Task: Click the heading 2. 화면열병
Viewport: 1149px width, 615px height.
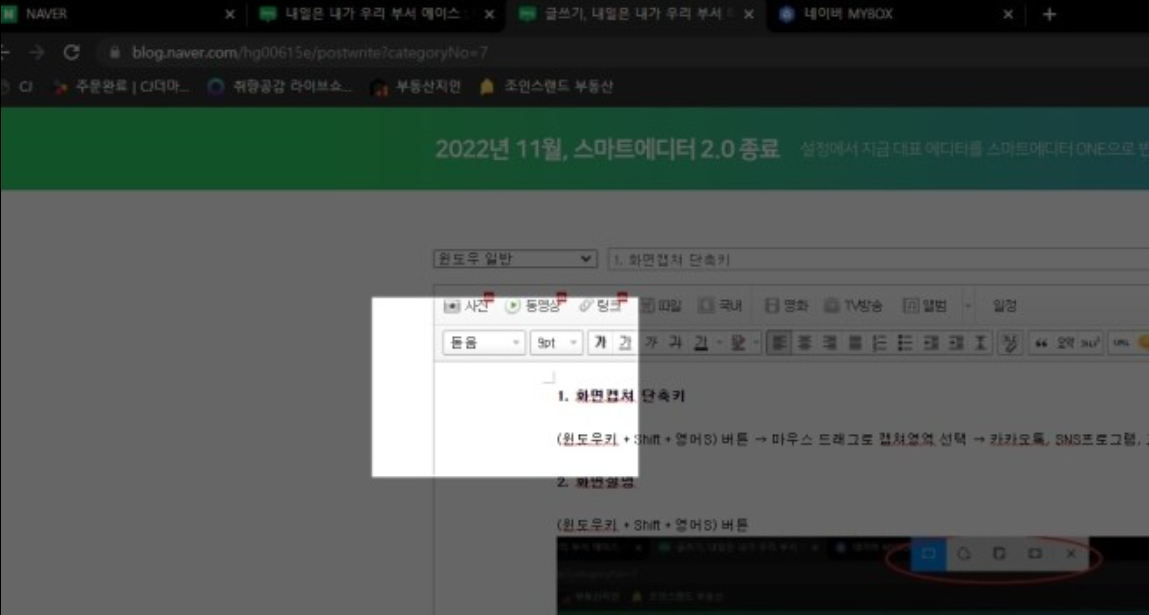Action: [595, 483]
